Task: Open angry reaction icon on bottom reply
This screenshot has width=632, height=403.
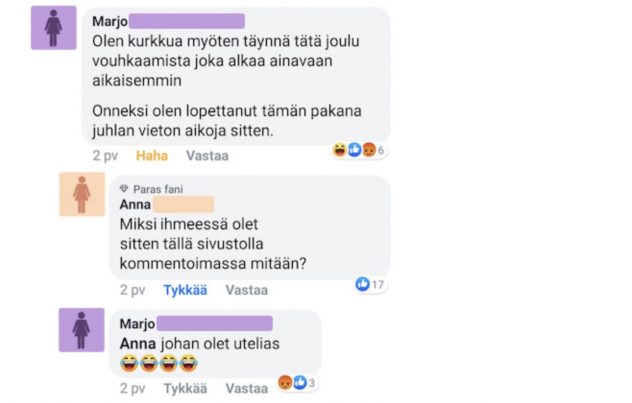Action: (x=285, y=382)
